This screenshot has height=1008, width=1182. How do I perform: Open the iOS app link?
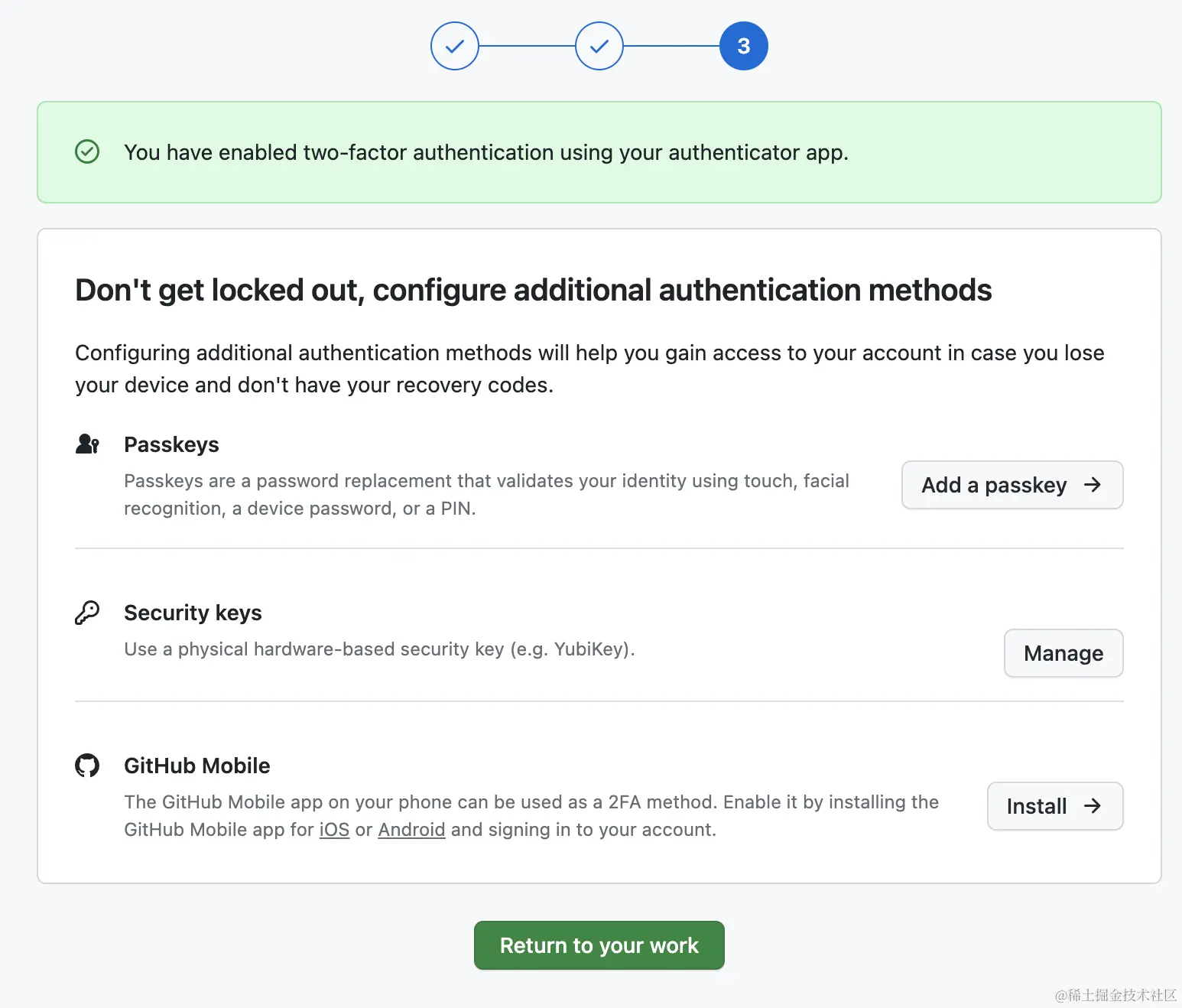pyautogui.click(x=334, y=830)
